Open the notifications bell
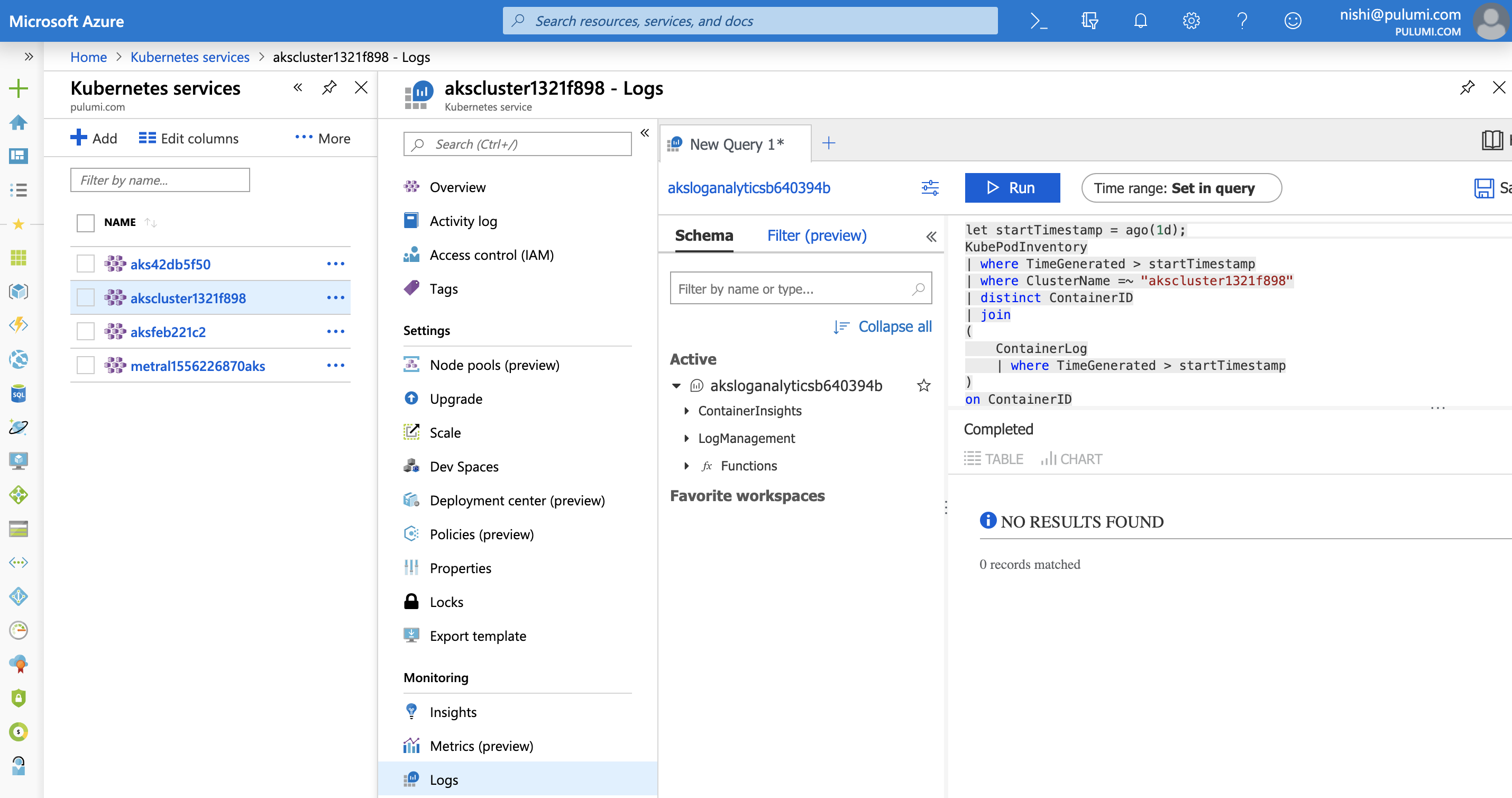 (1140, 21)
